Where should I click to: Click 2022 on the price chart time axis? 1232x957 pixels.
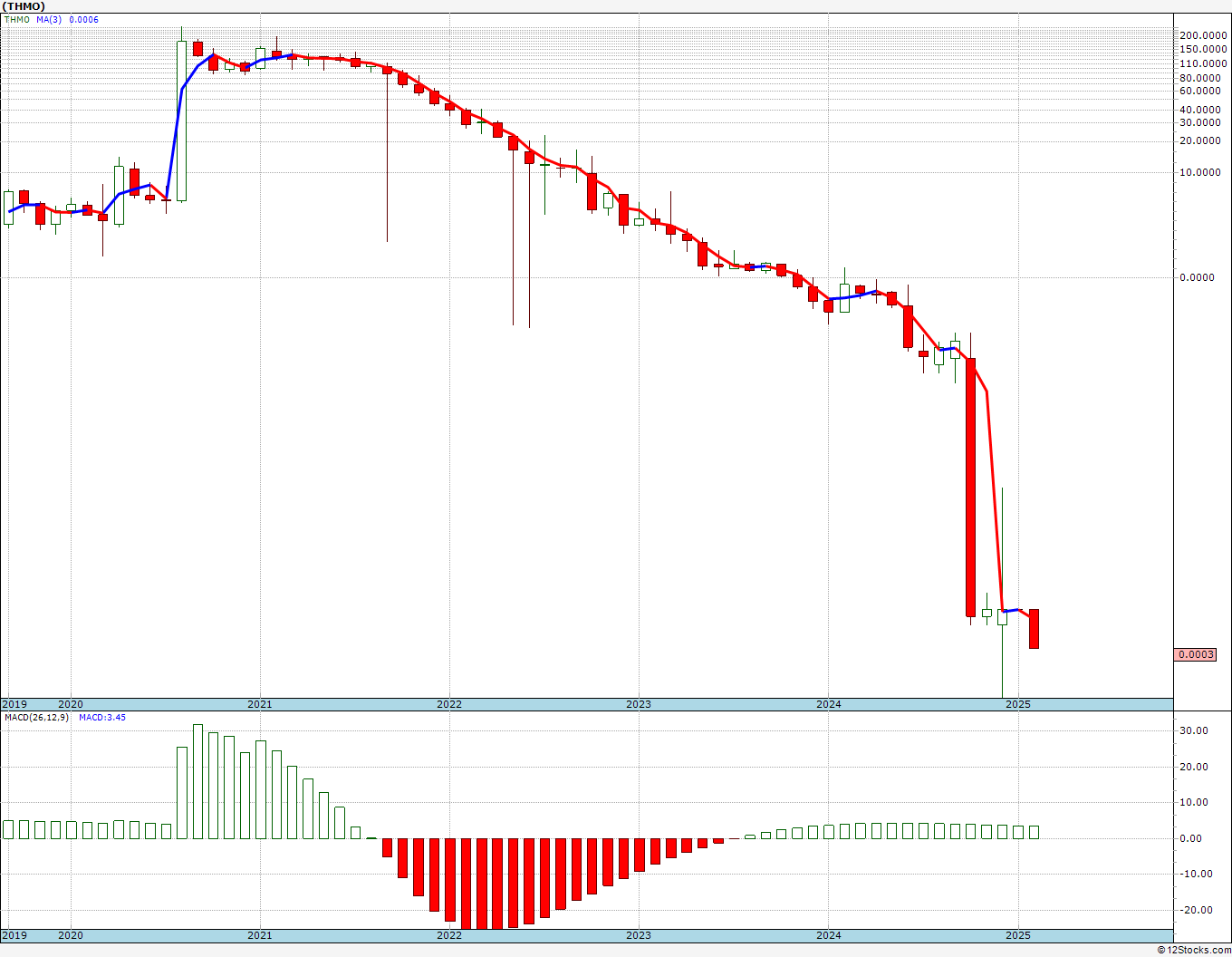pyautogui.click(x=449, y=704)
